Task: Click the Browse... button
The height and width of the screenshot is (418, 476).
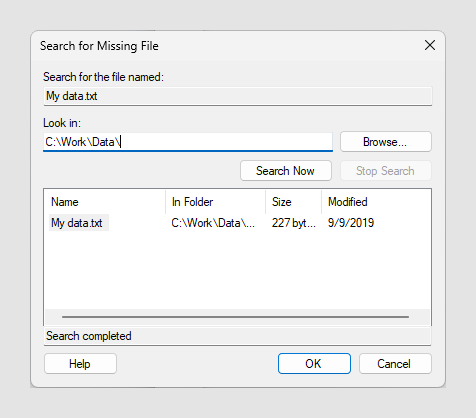Action: [386, 142]
